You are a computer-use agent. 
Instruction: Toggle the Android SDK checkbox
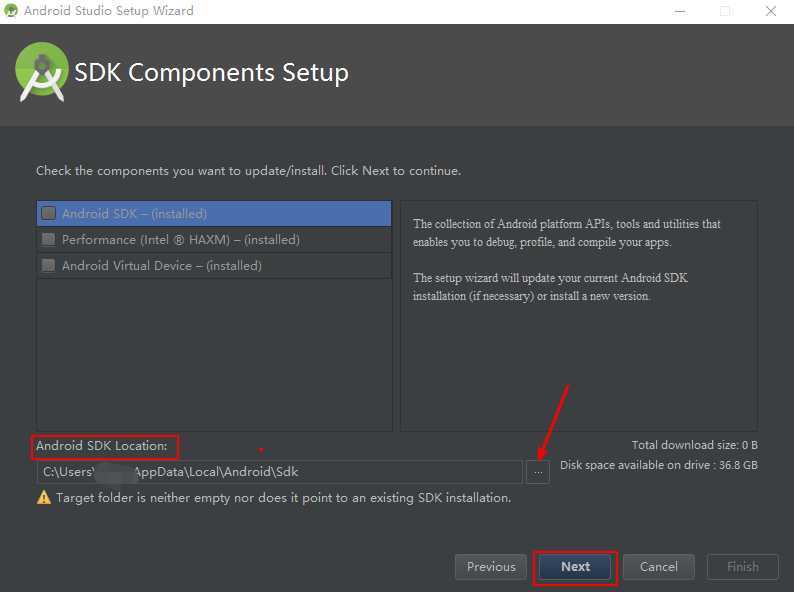pyautogui.click(x=49, y=213)
